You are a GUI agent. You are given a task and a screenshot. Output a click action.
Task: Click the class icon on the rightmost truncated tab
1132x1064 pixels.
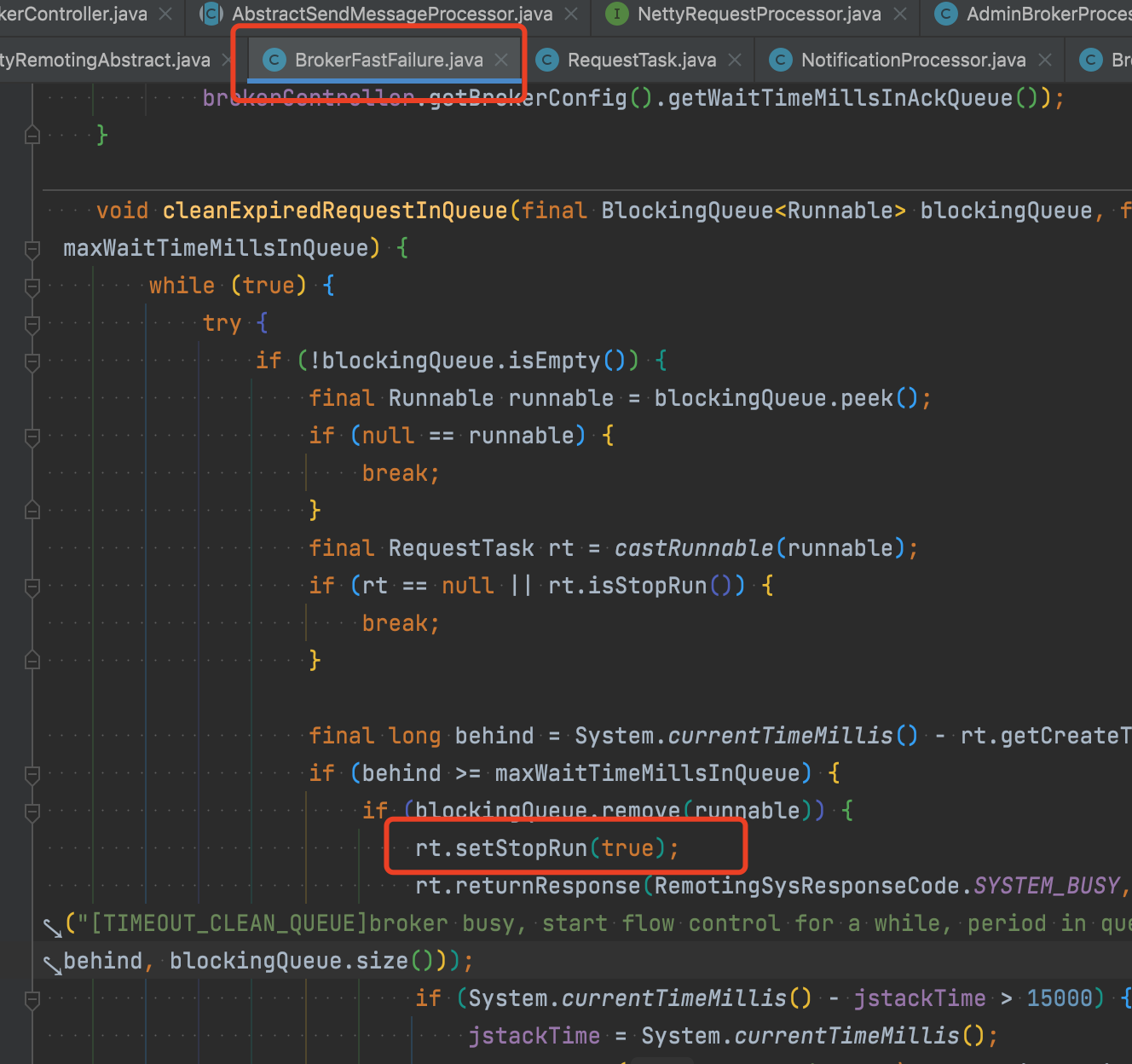tap(1092, 60)
